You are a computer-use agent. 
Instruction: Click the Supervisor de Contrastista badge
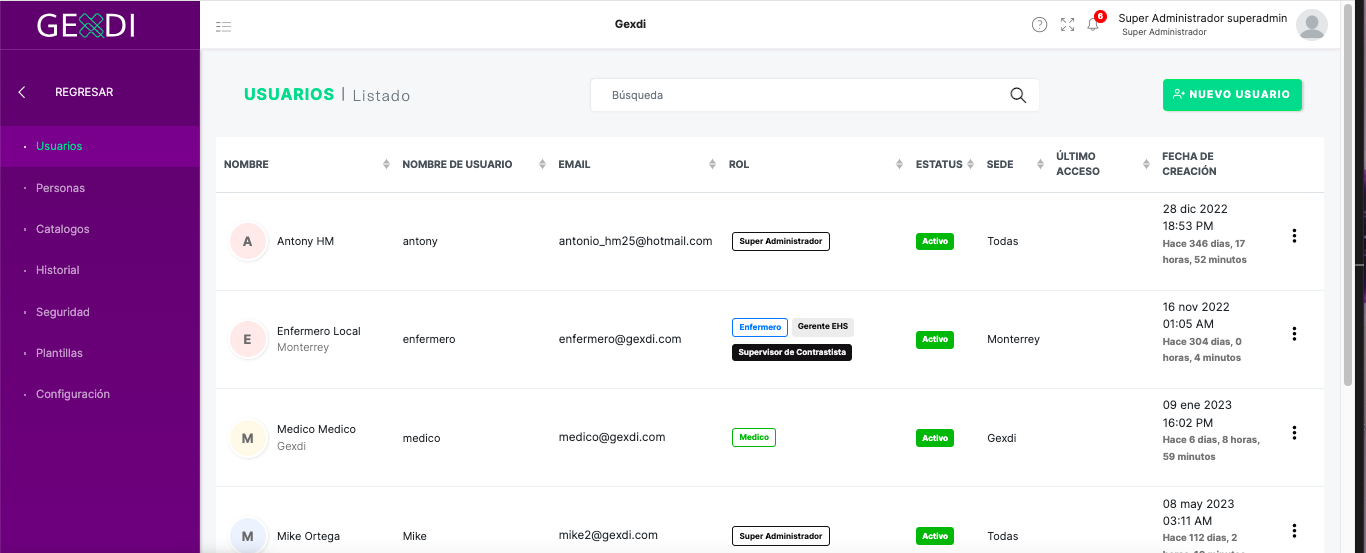click(792, 352)
